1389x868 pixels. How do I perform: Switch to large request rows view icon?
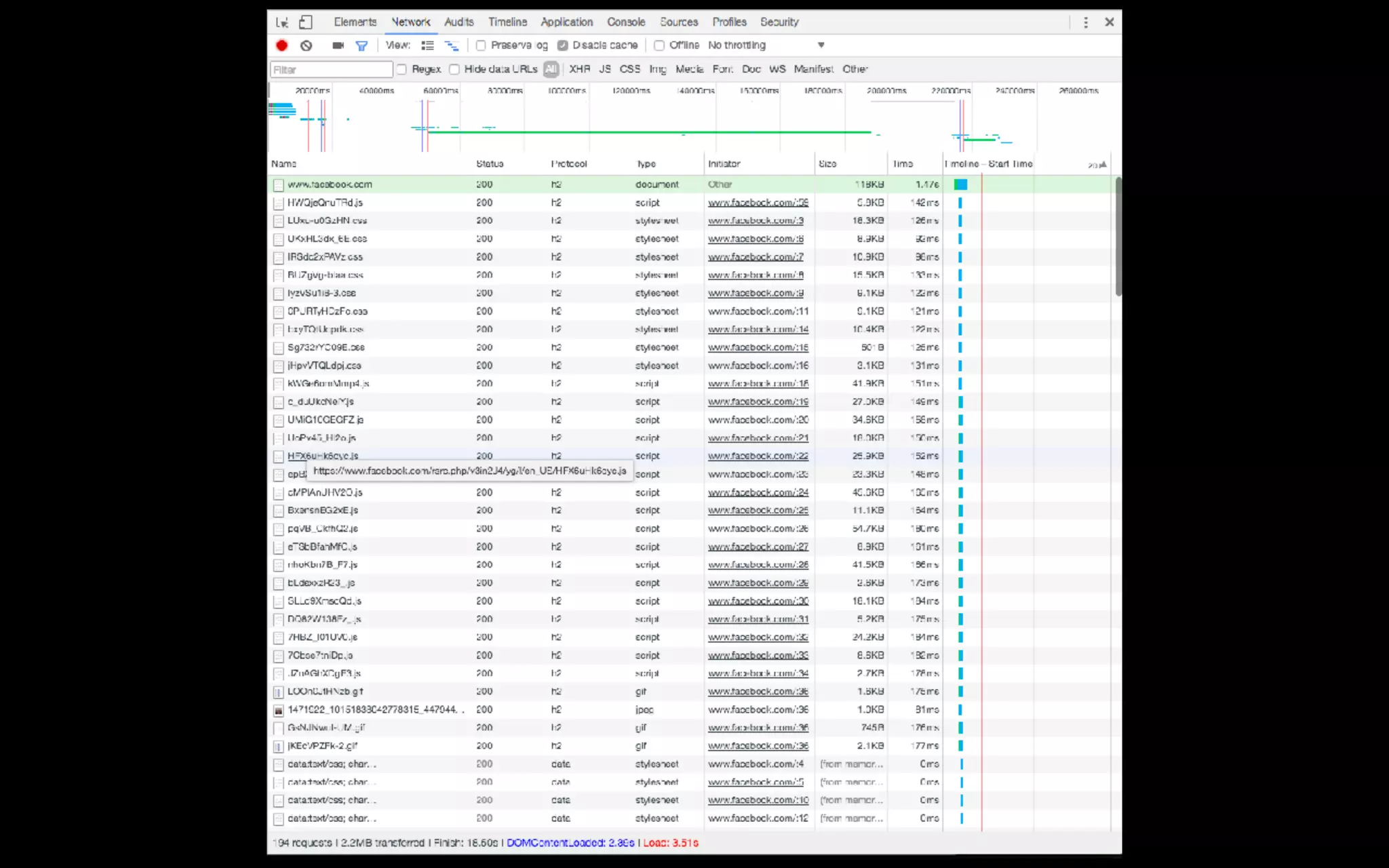(427, 45)
